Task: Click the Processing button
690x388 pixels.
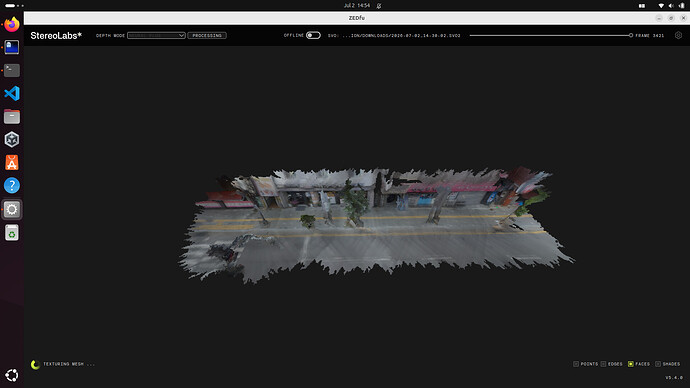Action: point(207,35)
